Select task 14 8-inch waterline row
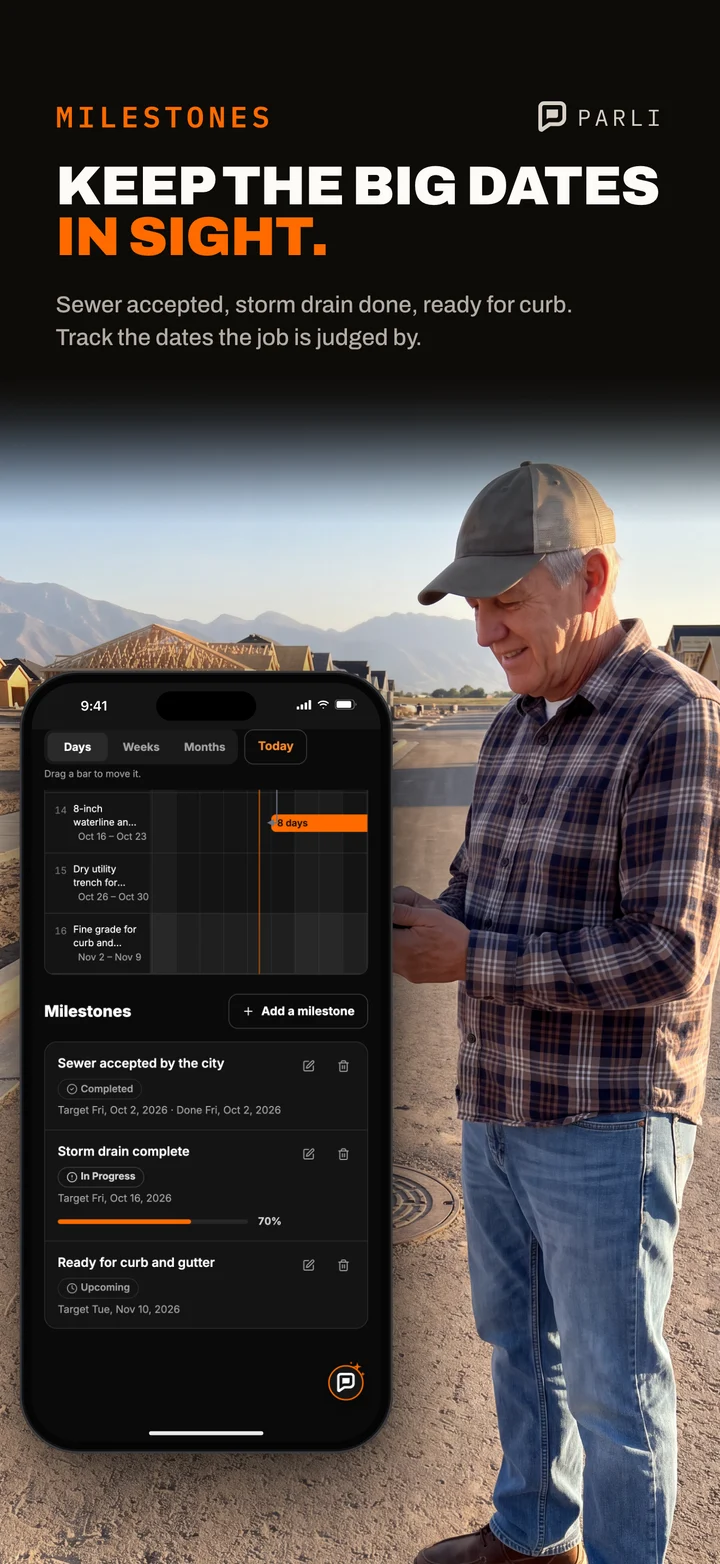Image resolution: width=720 pixels, height=1564 pixels. (206, 822)
